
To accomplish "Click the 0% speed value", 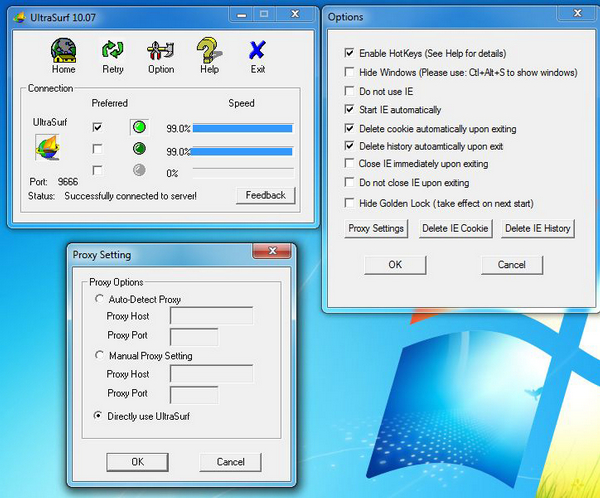I will click(172, 173).
